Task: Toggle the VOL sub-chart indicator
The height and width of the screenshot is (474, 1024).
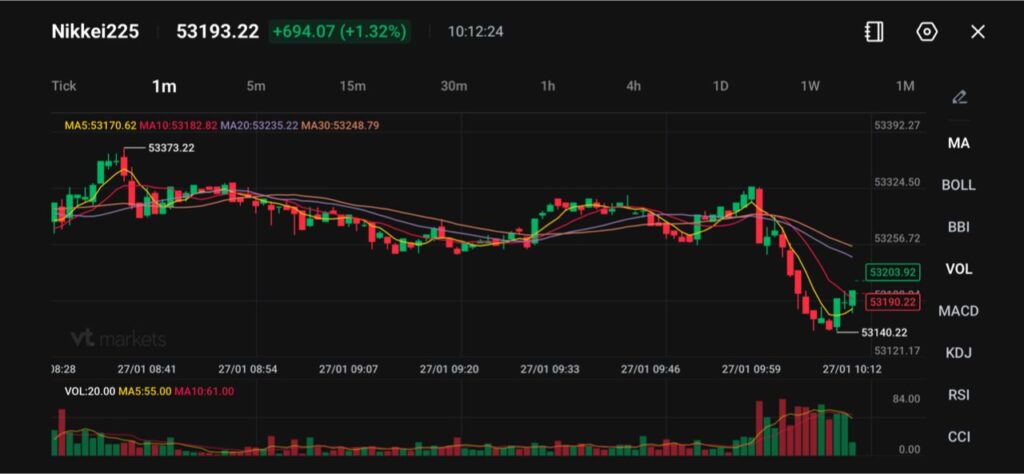Action: click(x=958, y=269)
